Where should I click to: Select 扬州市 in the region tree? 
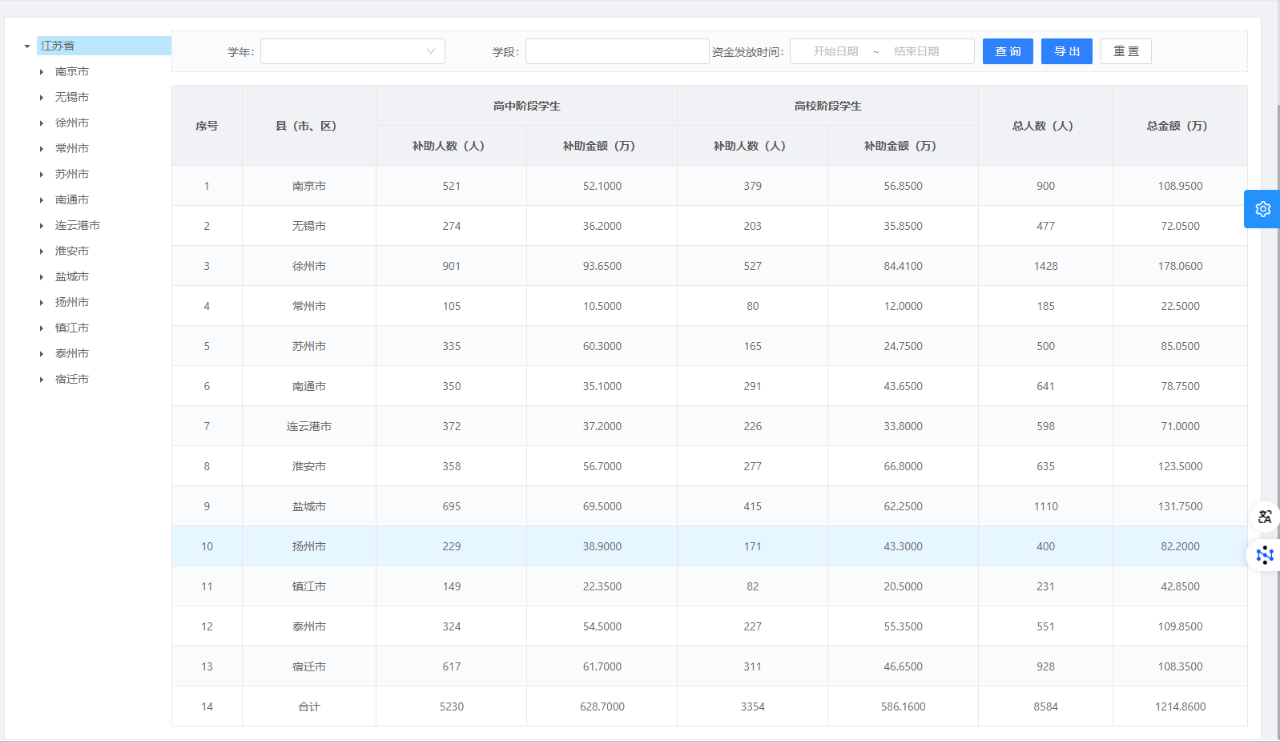(72, 302)
